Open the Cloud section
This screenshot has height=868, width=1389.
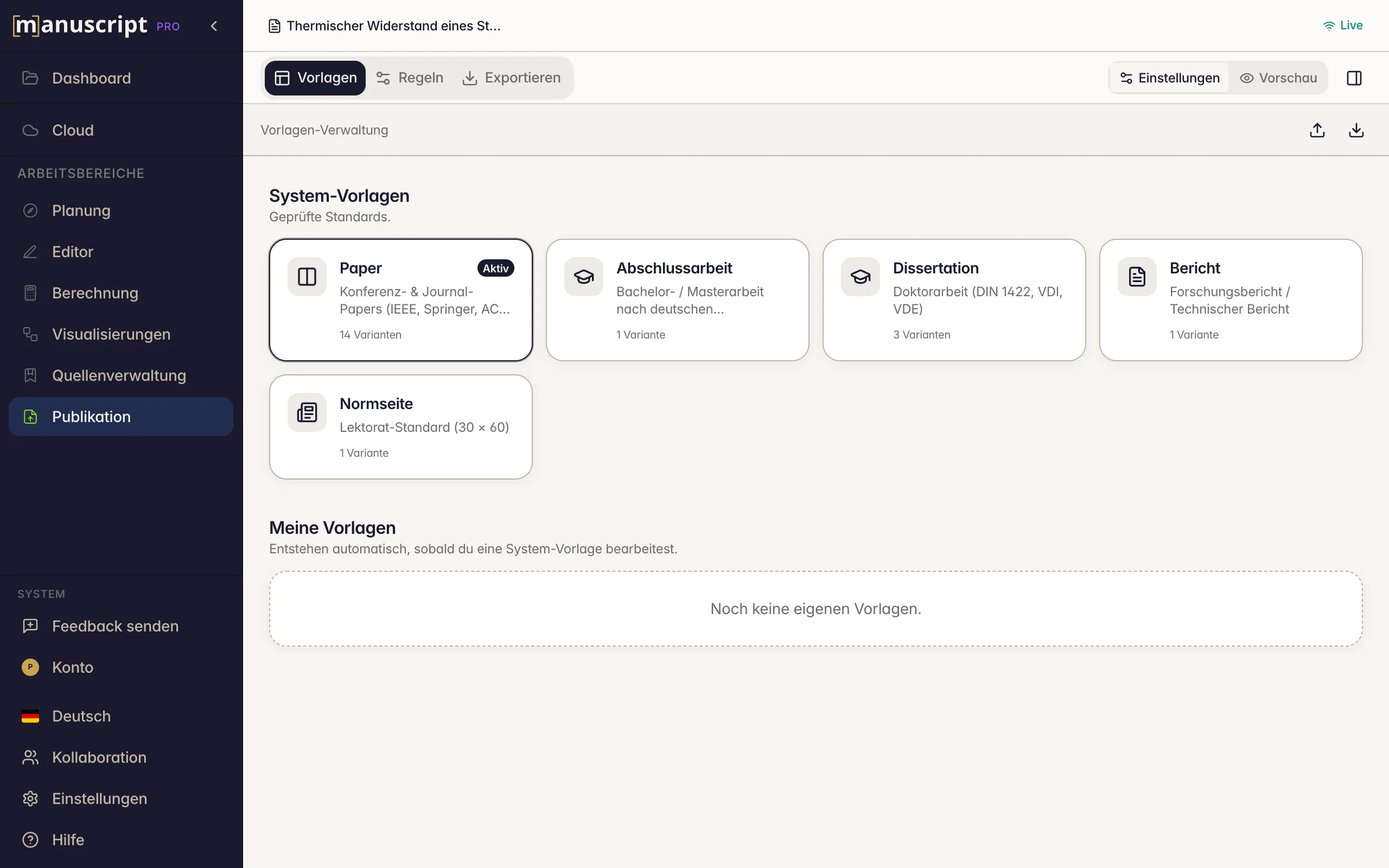click(121, 130)
